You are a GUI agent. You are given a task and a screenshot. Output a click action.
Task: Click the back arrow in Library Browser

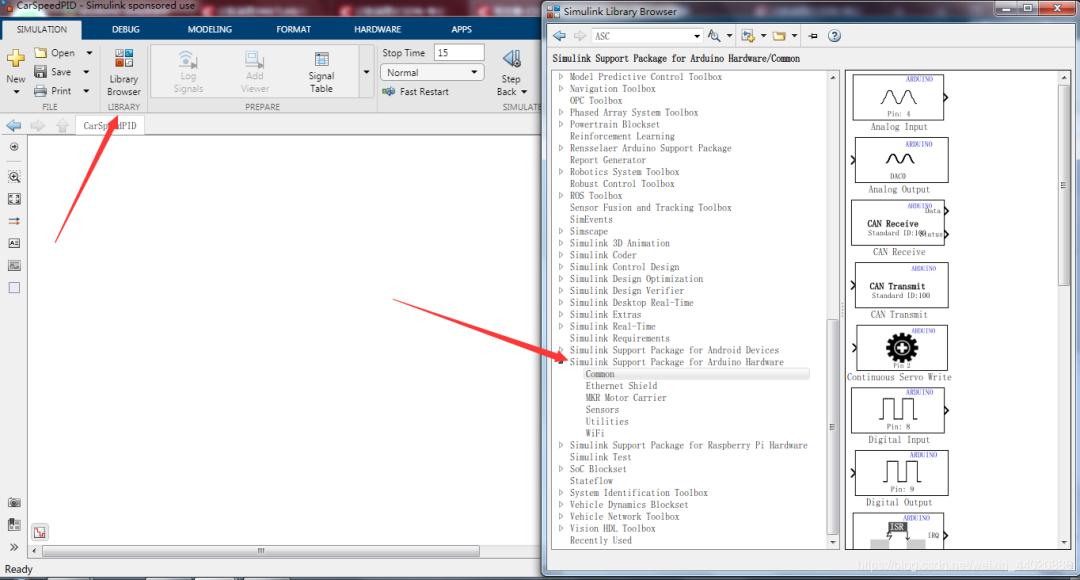click(x=560, y=36)
